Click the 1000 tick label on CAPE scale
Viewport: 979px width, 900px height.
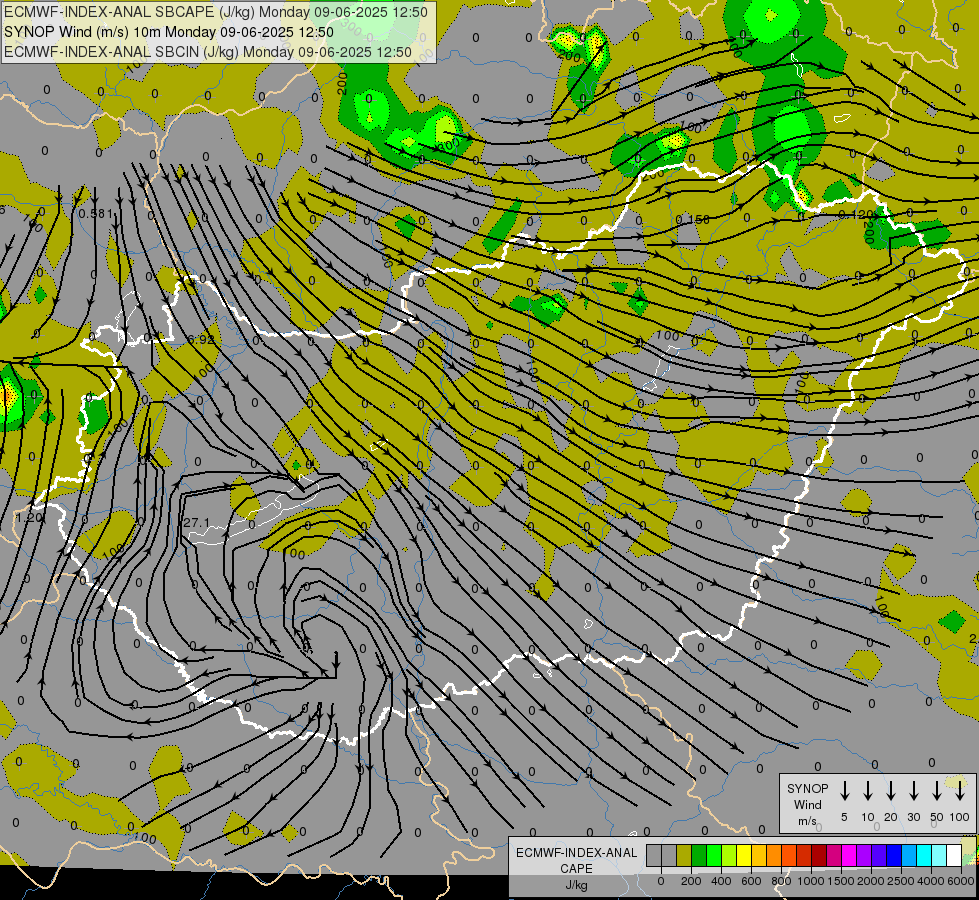(x=811, y=881)
